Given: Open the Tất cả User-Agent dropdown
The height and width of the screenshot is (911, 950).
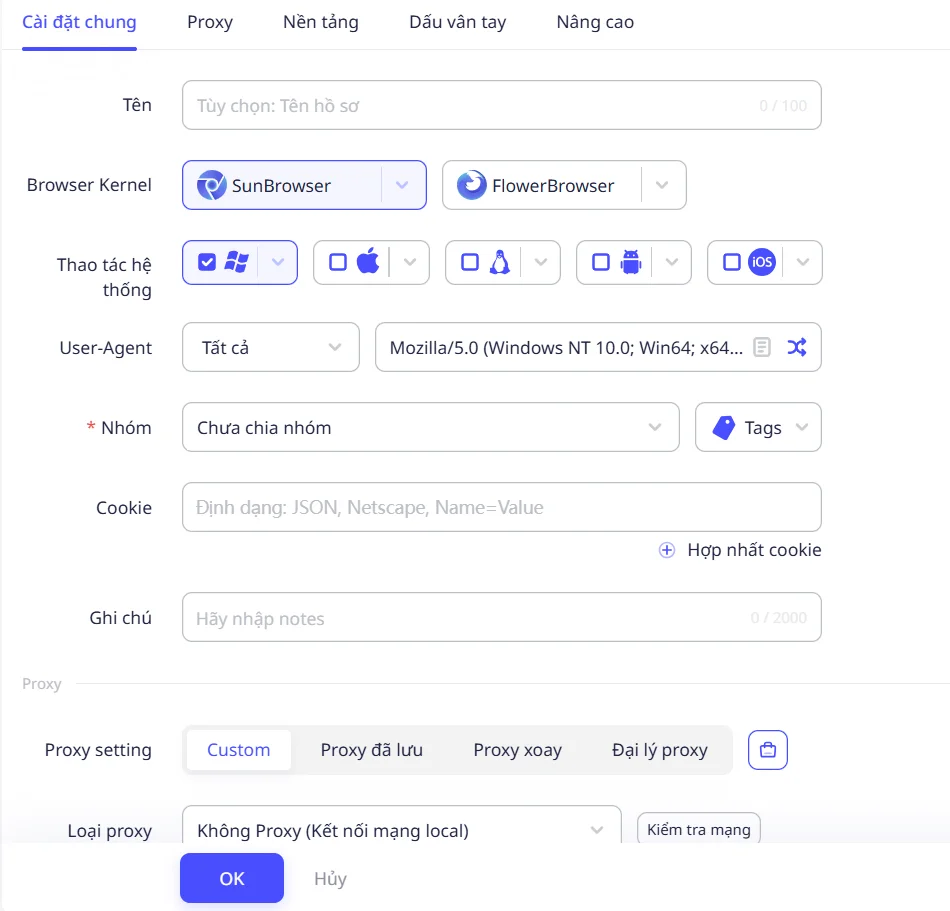Looking at the screenshot, I should (271, 347).
